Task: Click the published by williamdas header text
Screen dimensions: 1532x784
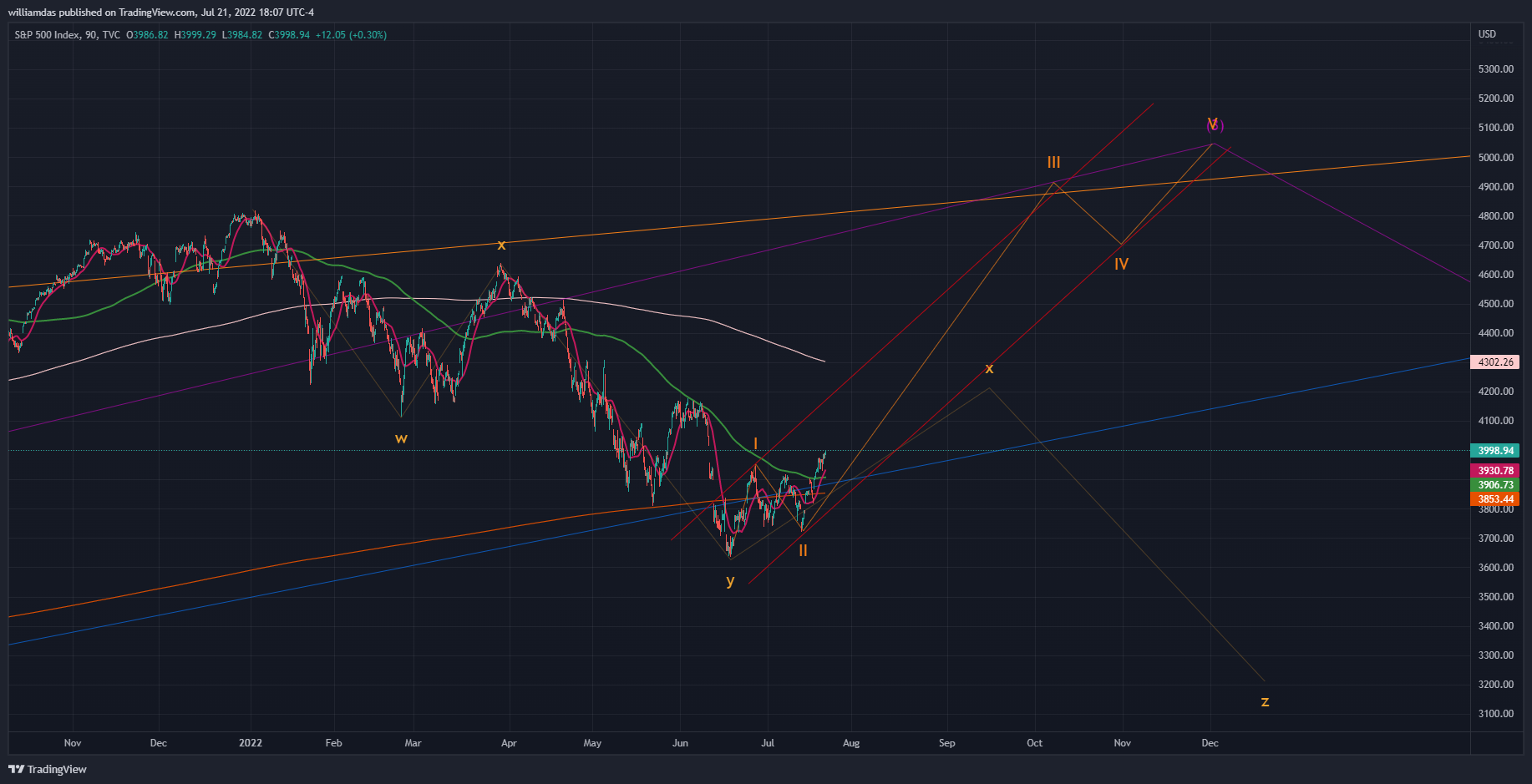Action: point(161,13)
